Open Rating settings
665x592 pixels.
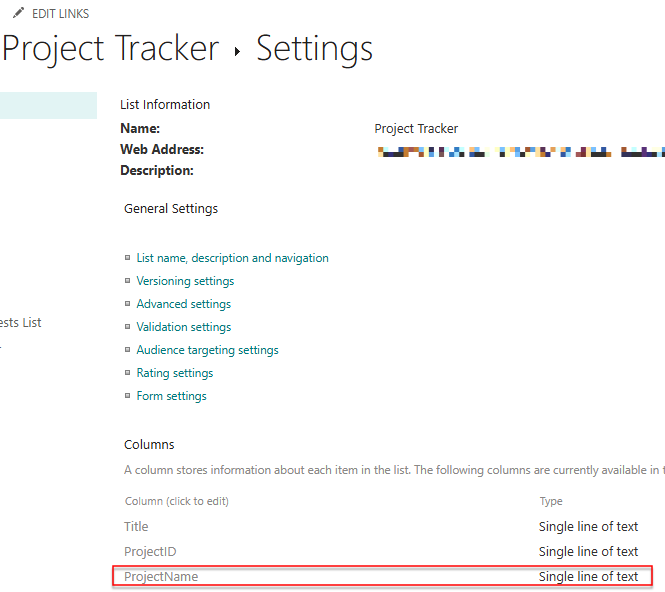click(174, 373)
